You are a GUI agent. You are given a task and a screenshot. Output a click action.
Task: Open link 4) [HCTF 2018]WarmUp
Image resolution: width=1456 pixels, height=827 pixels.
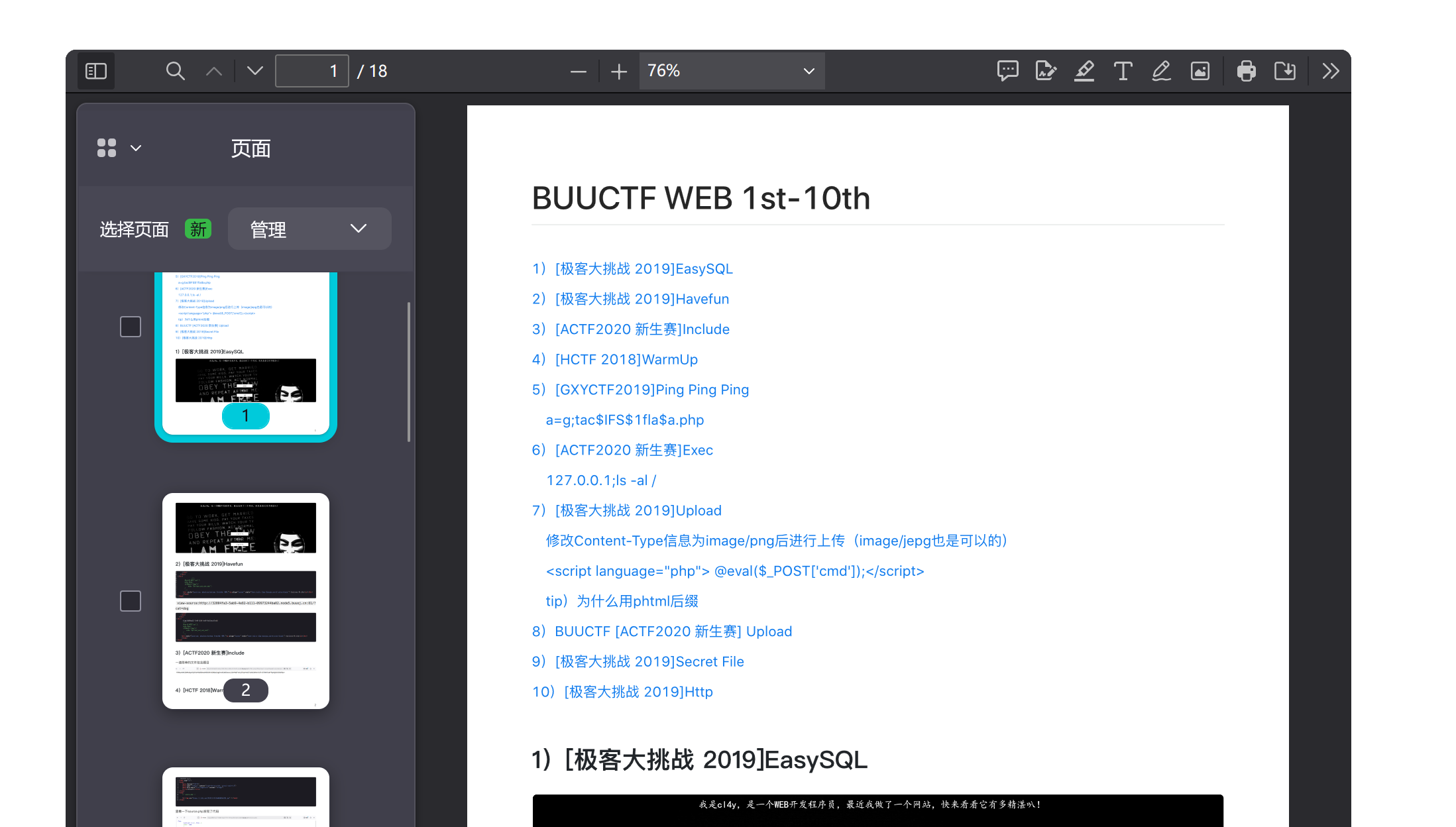(x=615, y=360)
